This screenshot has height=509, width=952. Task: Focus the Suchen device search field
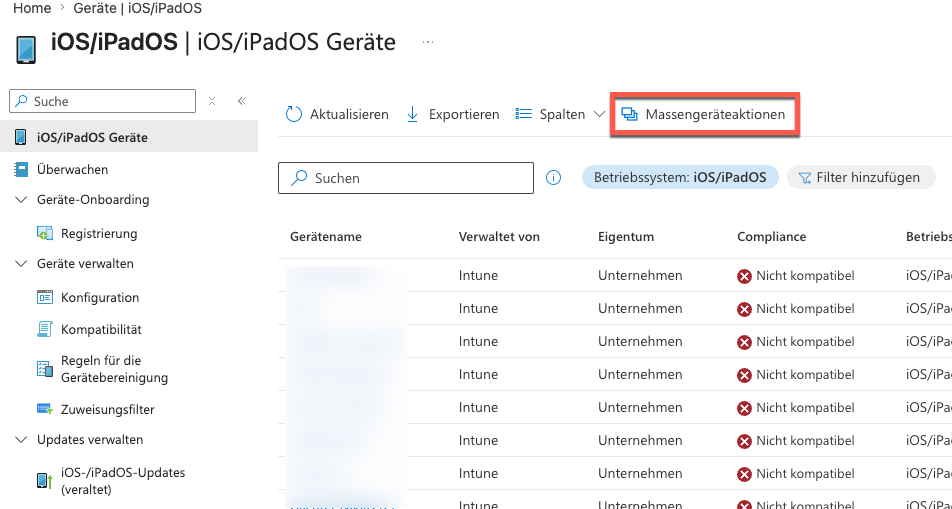click(406, 178)
